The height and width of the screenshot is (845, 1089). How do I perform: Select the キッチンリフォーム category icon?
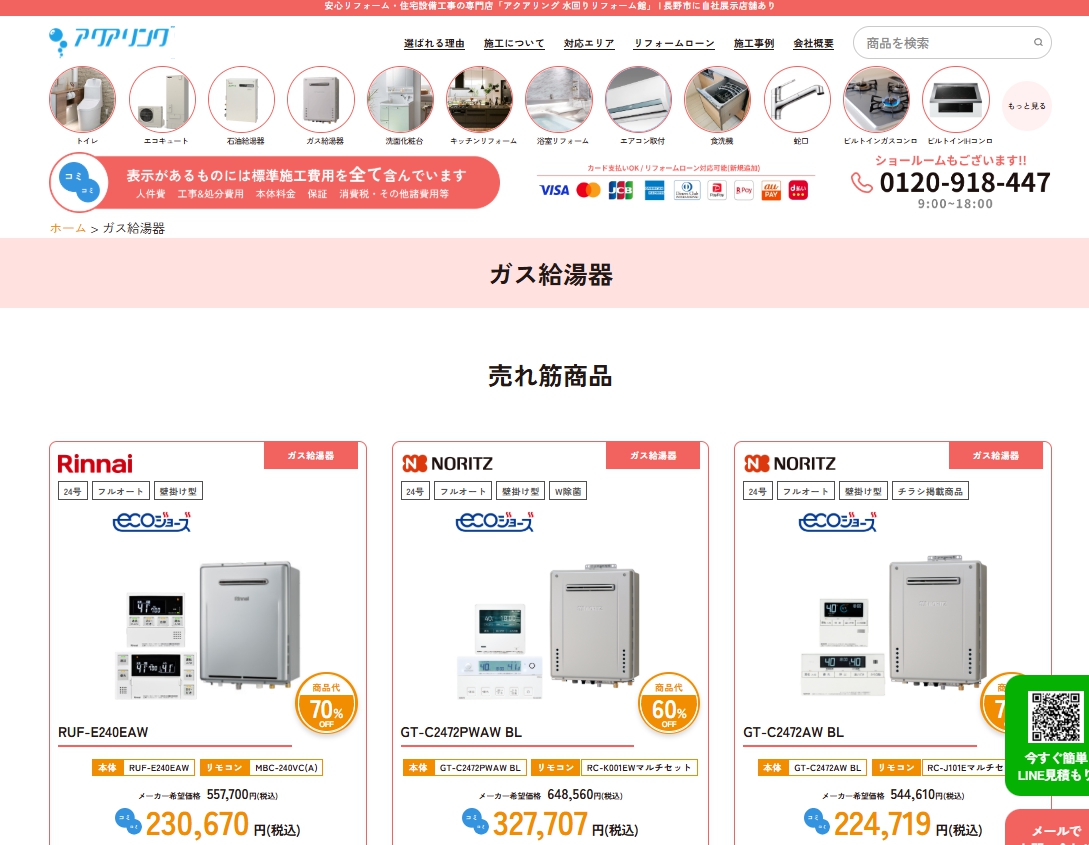click(x=480, y=99)
